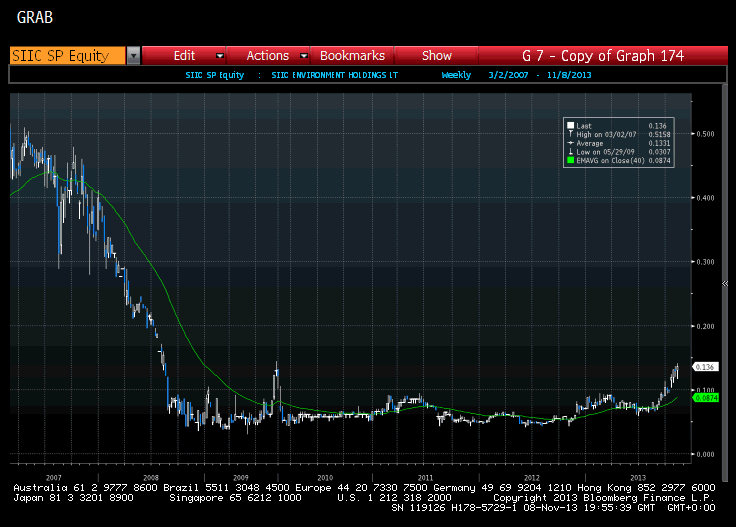
Task: Click the GRAB window title
Action: (x=35, y=17)
